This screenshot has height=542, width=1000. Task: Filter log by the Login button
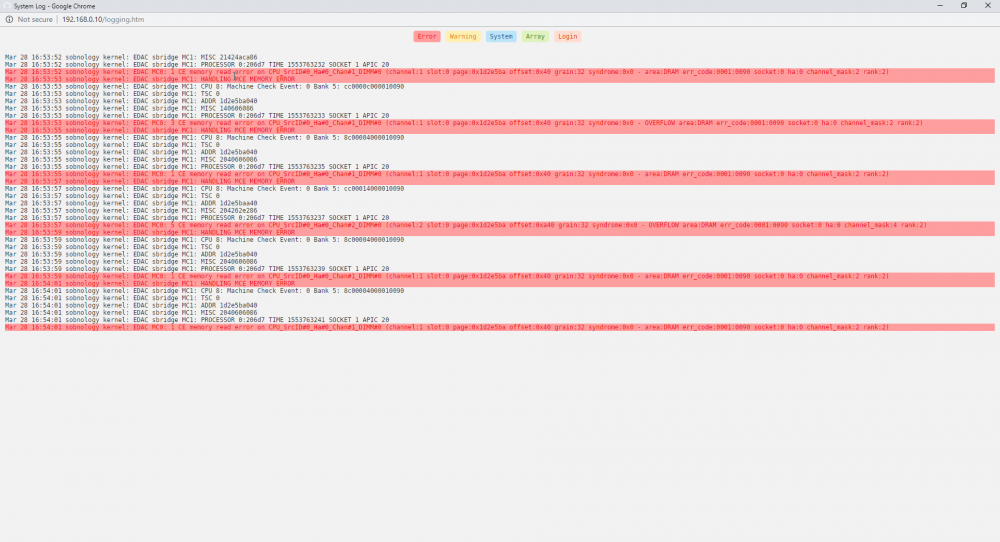(567, 36)
